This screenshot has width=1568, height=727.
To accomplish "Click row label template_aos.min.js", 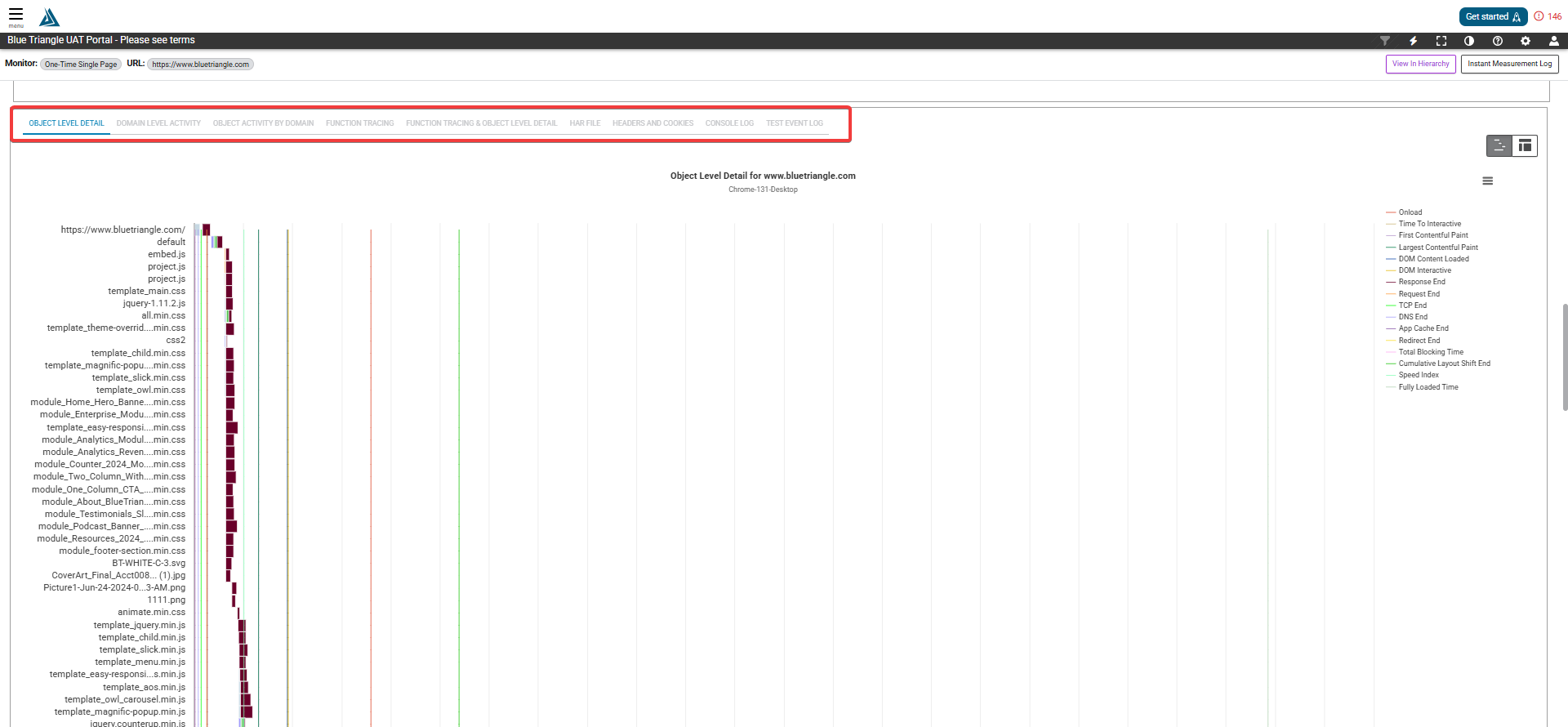I will click(x=144, y=687).
